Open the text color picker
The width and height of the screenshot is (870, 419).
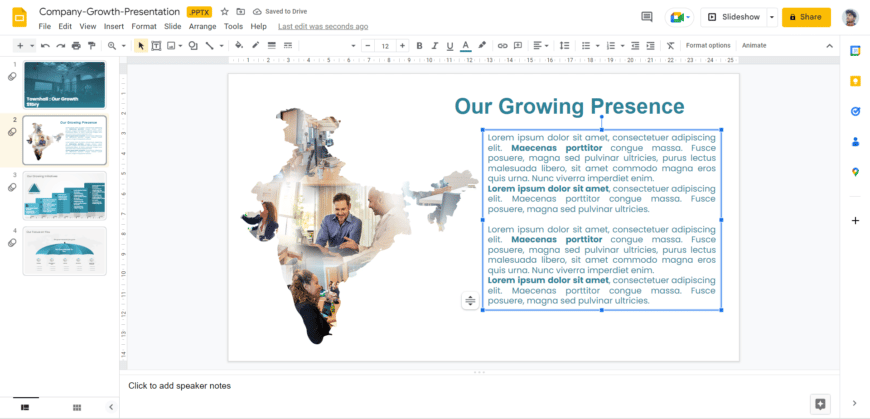click(x=465, y=46)
